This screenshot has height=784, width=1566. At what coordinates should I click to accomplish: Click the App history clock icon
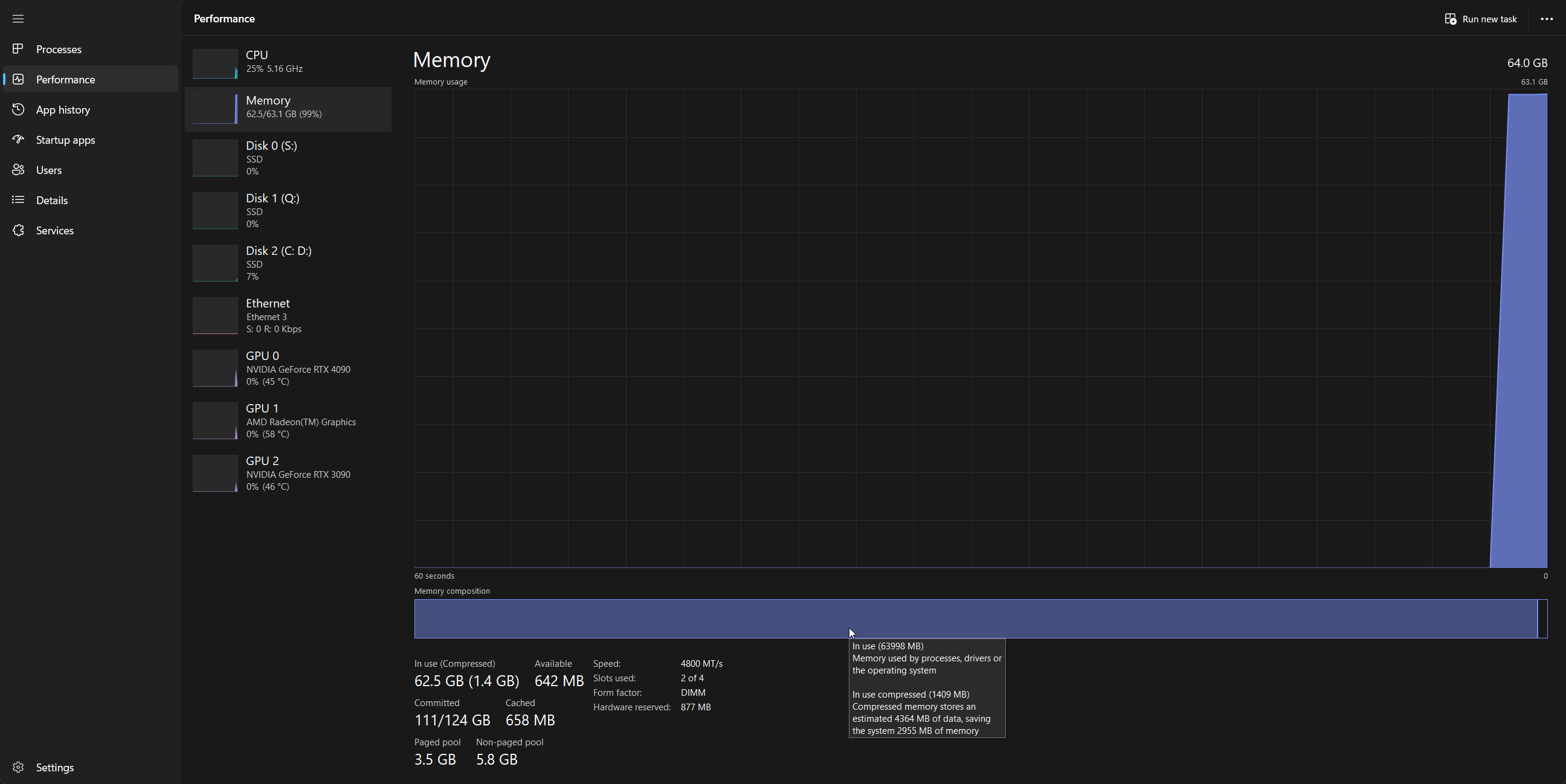coord(18,109)
